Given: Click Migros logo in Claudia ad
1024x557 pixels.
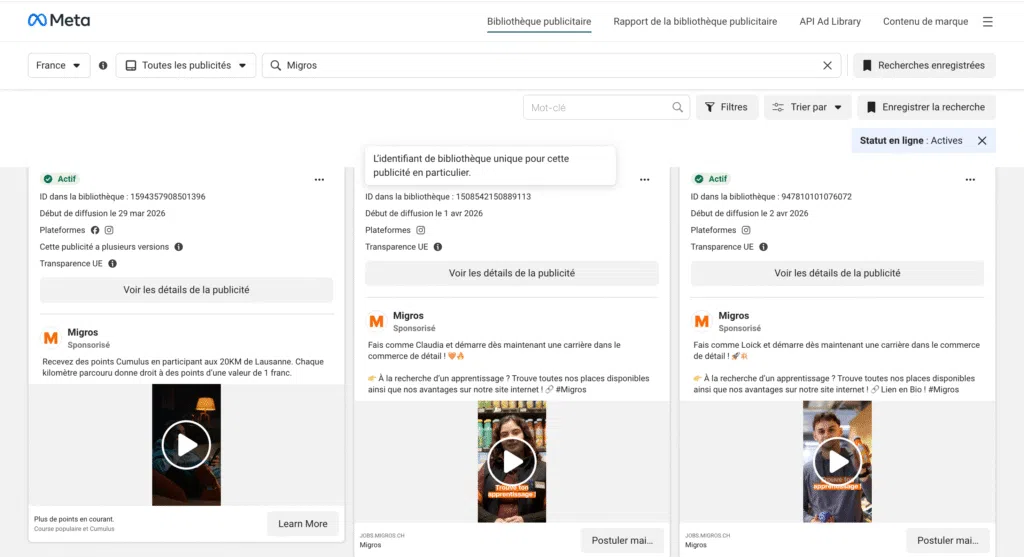Looking at the screenshot, I should tap(376, 321).
